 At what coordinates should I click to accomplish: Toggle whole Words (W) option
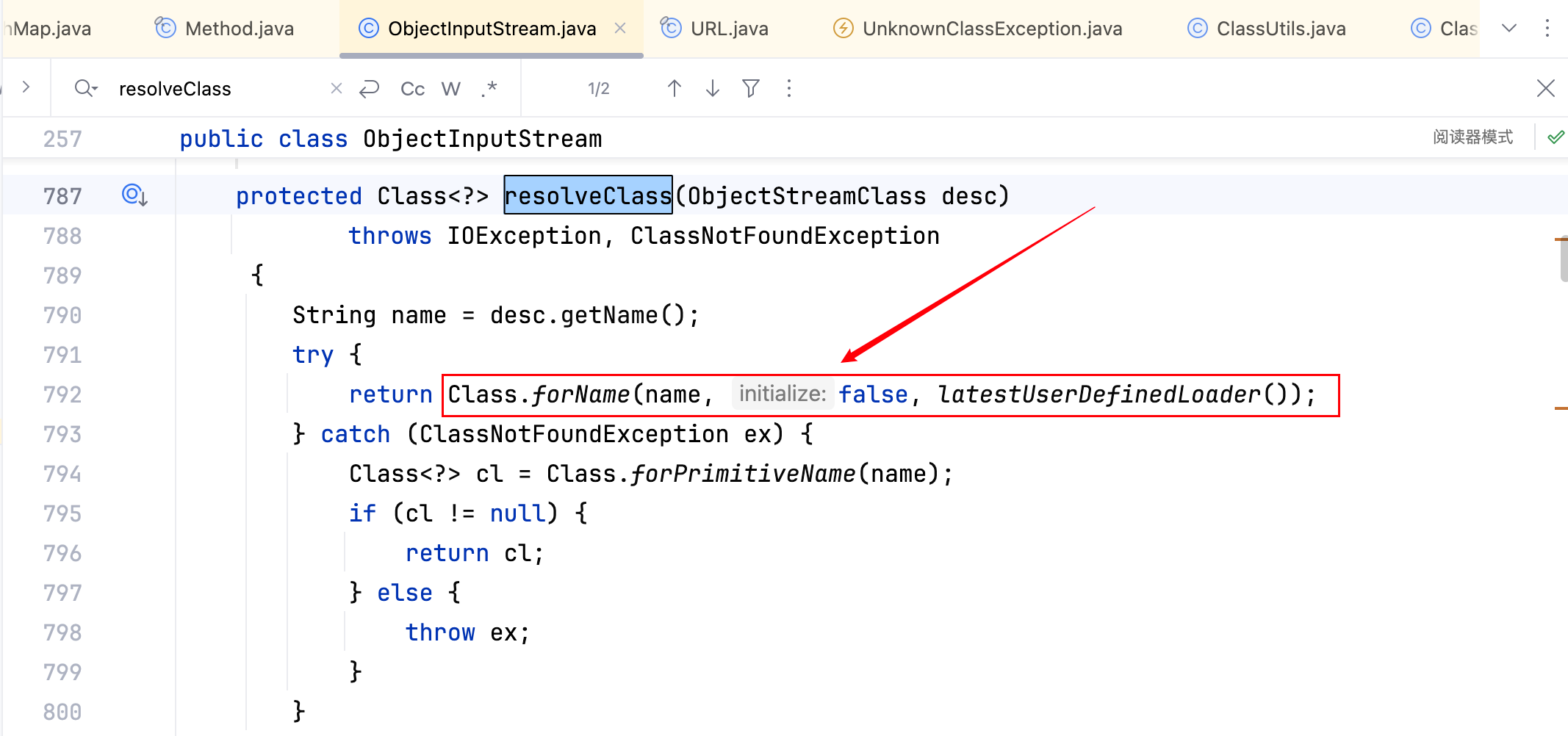tap(450, 89)
